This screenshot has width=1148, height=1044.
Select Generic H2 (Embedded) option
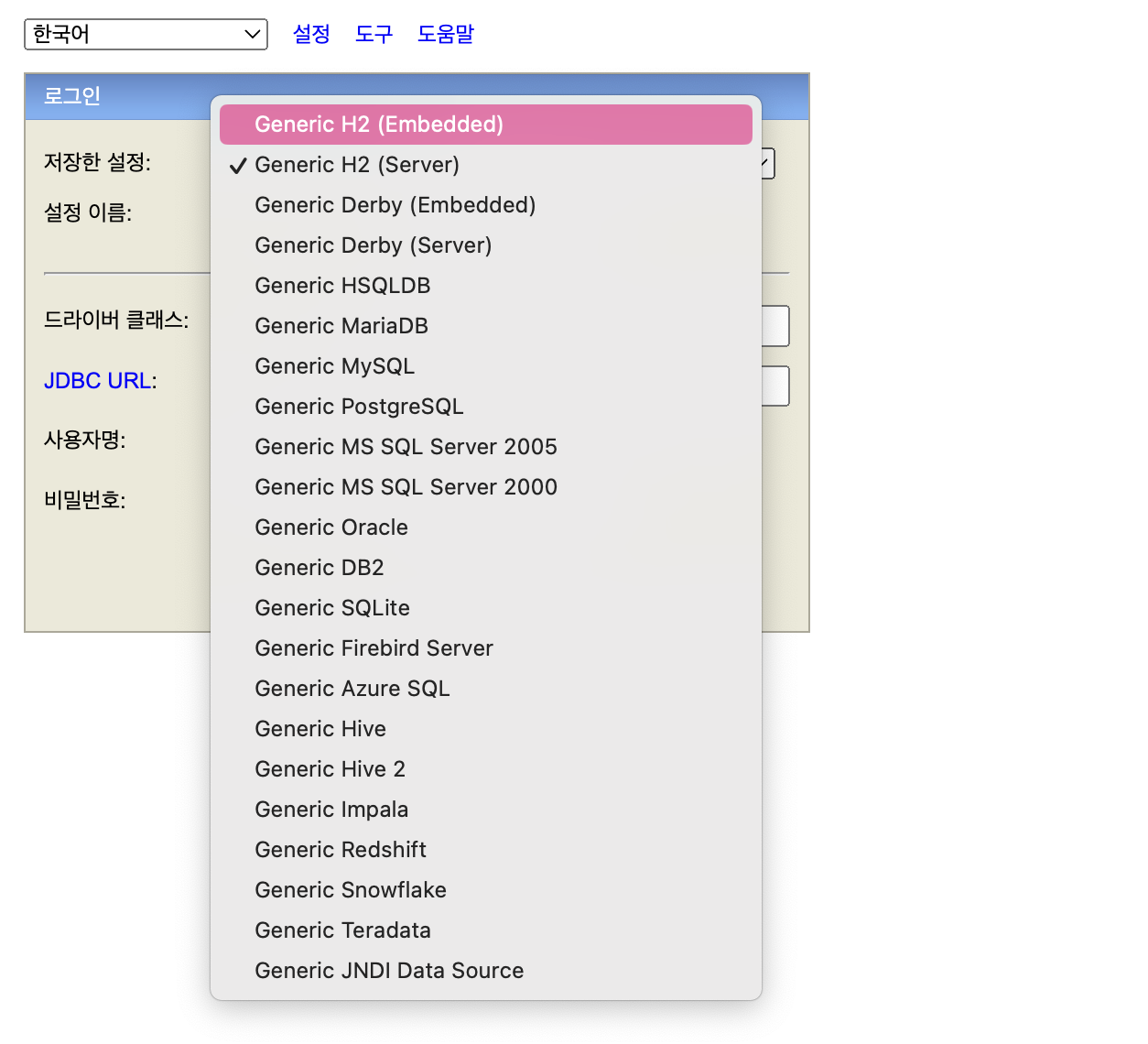click(486, 125)
